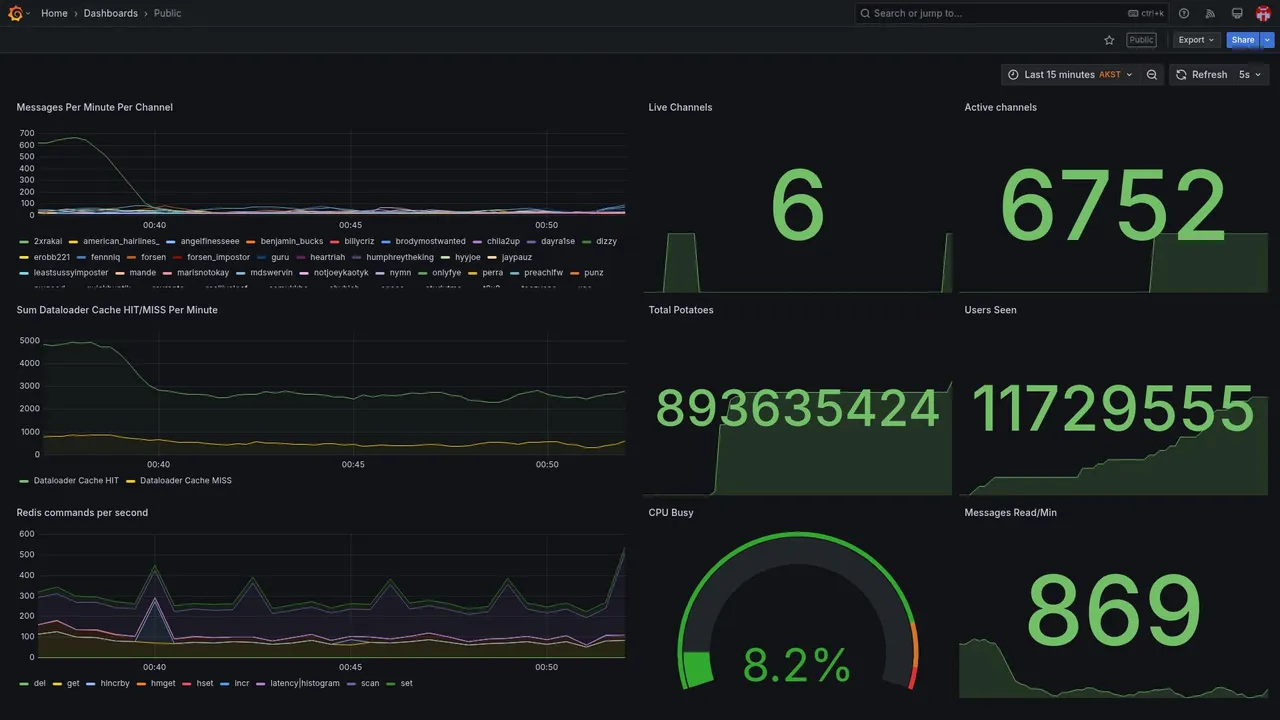The width and height of the screenshot is (1280, 720).
Task: Click the Public badge label
Action: [1141, 40]
